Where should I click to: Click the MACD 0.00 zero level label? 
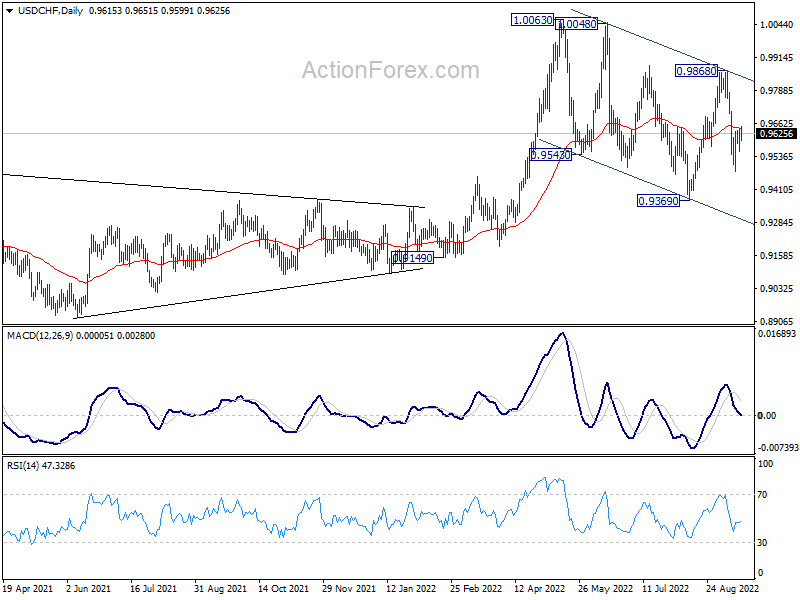tap(767, 416)
